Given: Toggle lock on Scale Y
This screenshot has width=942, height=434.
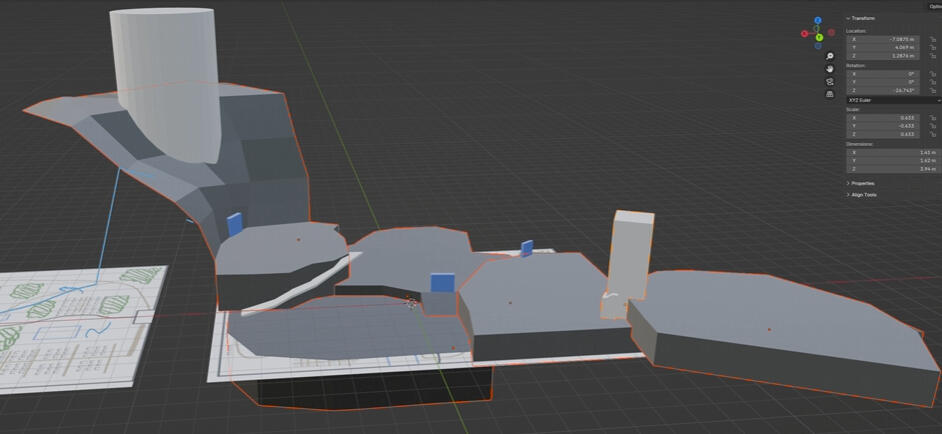Looking at the screenshot, I should tap(932, 125).
